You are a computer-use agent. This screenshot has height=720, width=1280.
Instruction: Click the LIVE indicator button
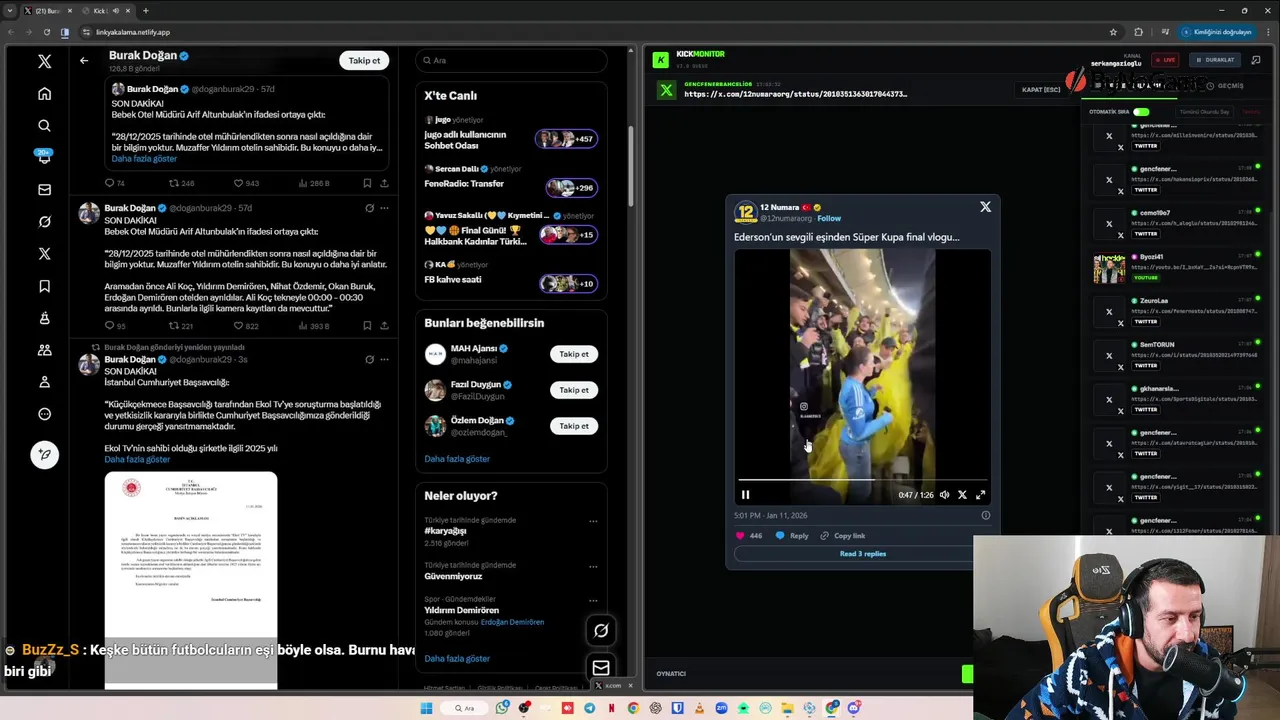[x=1164, y=60]
